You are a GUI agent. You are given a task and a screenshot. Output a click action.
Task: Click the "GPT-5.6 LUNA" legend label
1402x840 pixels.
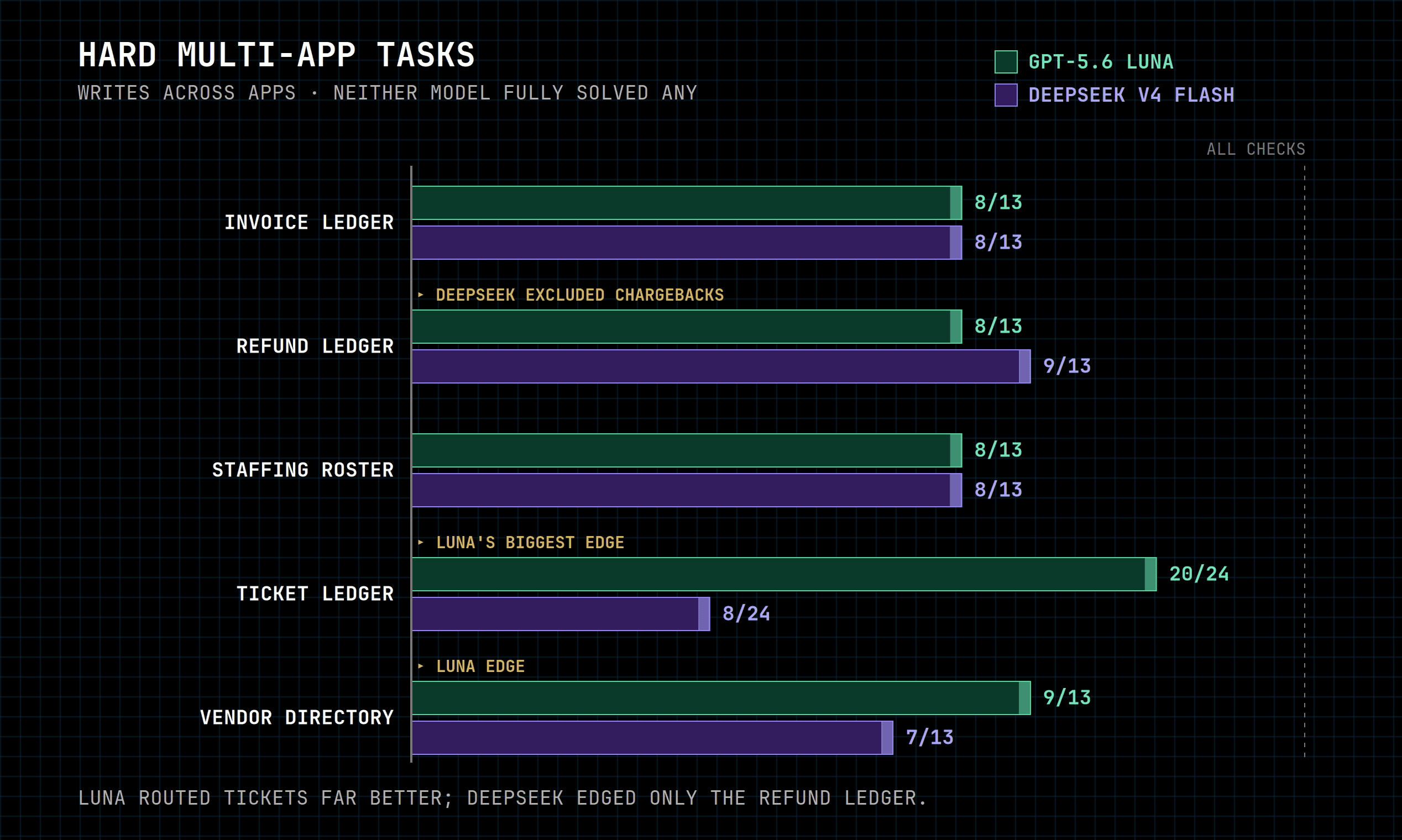[x=1101, y=62]
